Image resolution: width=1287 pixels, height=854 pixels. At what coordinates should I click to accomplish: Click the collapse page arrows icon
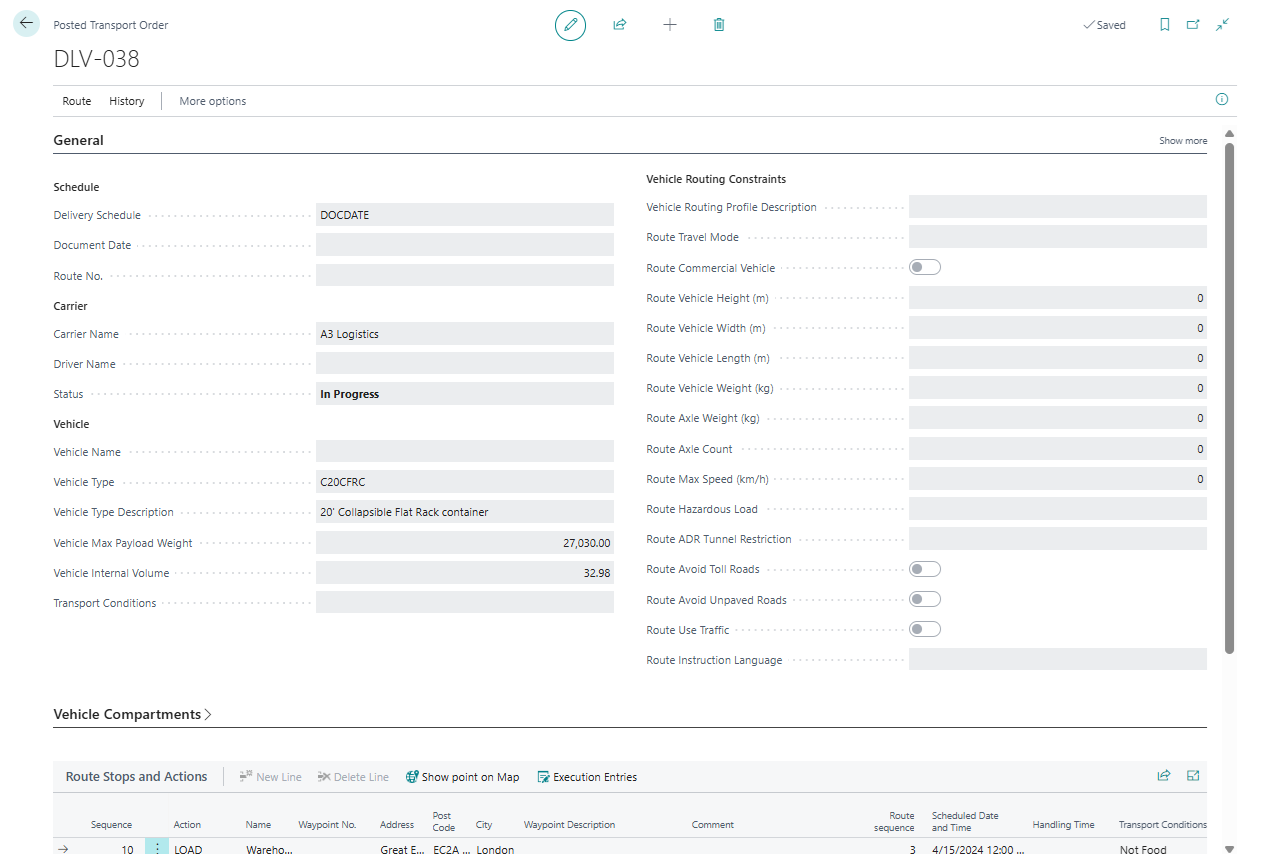[x=1222, y=25]
